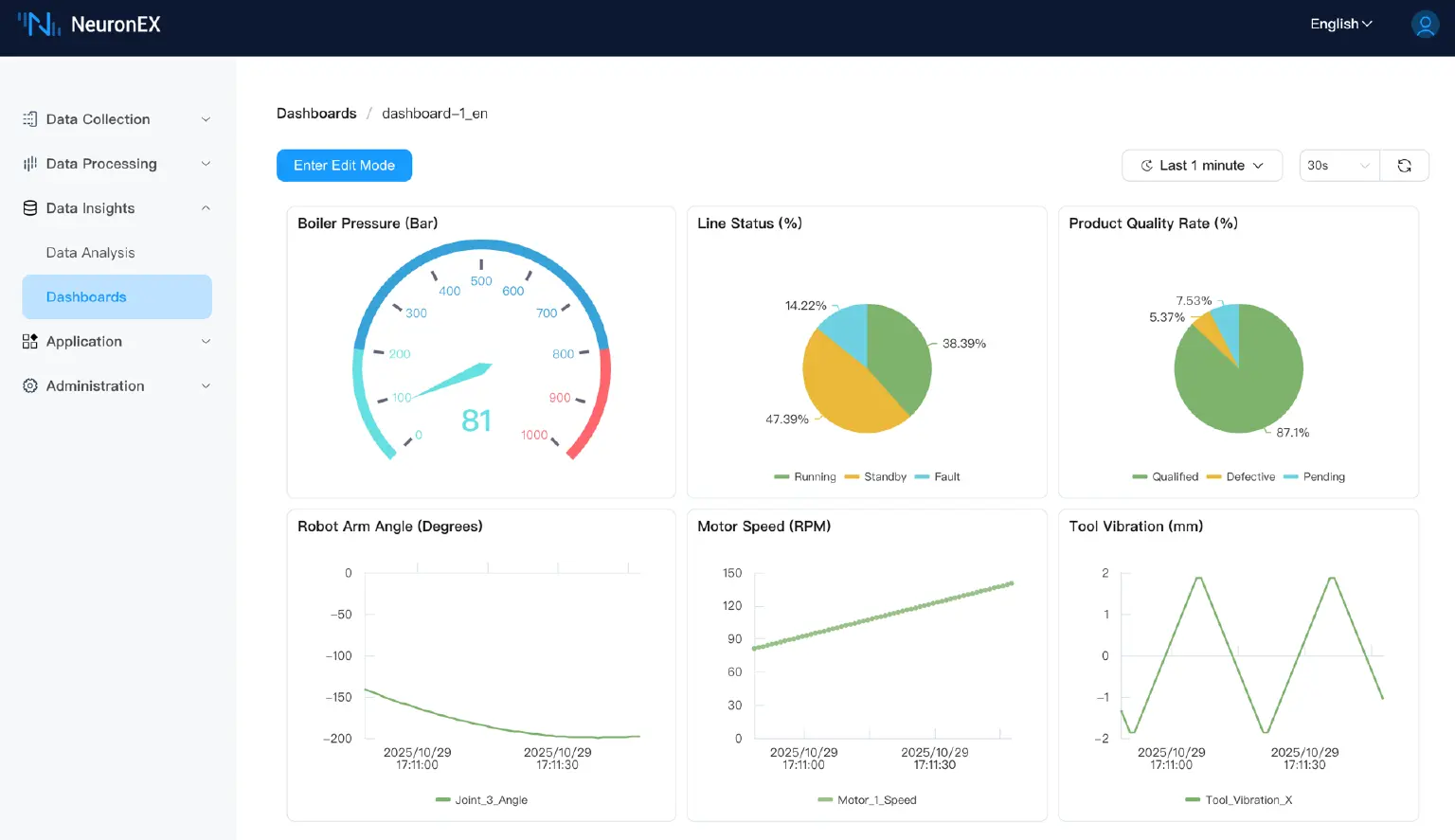Click the Administration gear icon
Image resolution: width=1455 pixels, height=840 pixels.
(x=30, y=386)
